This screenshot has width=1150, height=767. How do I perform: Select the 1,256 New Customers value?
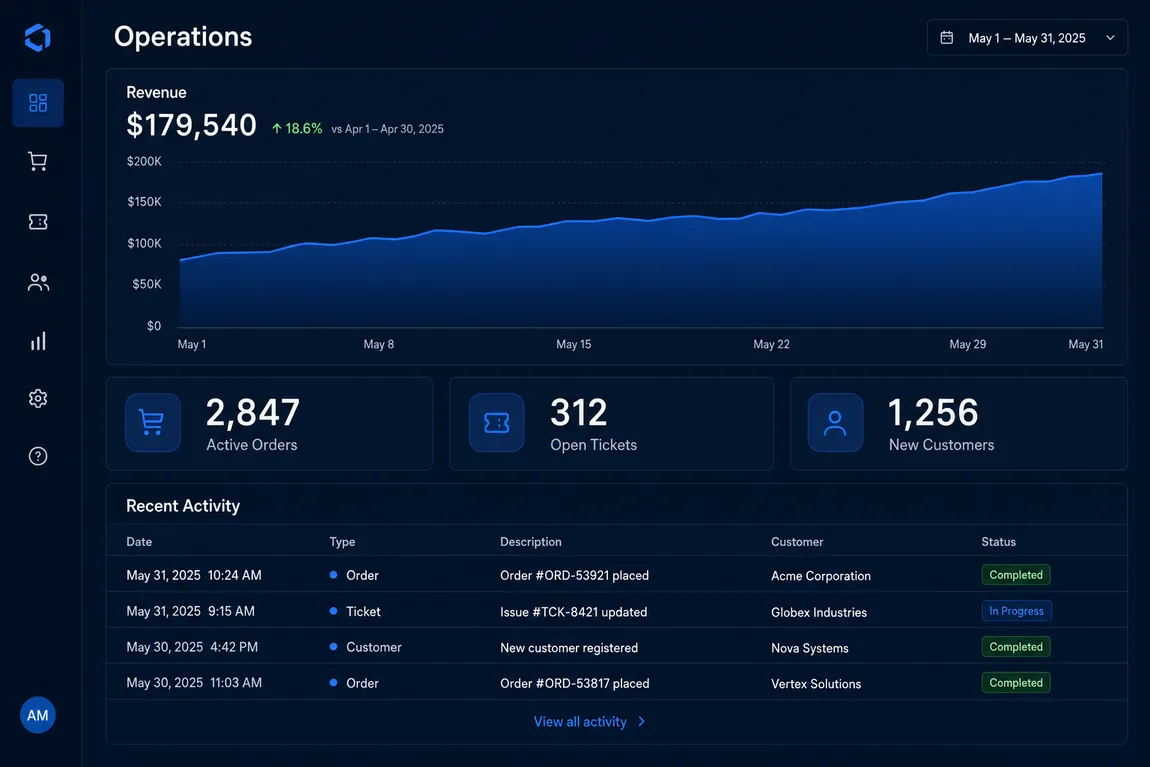(934, 412)
